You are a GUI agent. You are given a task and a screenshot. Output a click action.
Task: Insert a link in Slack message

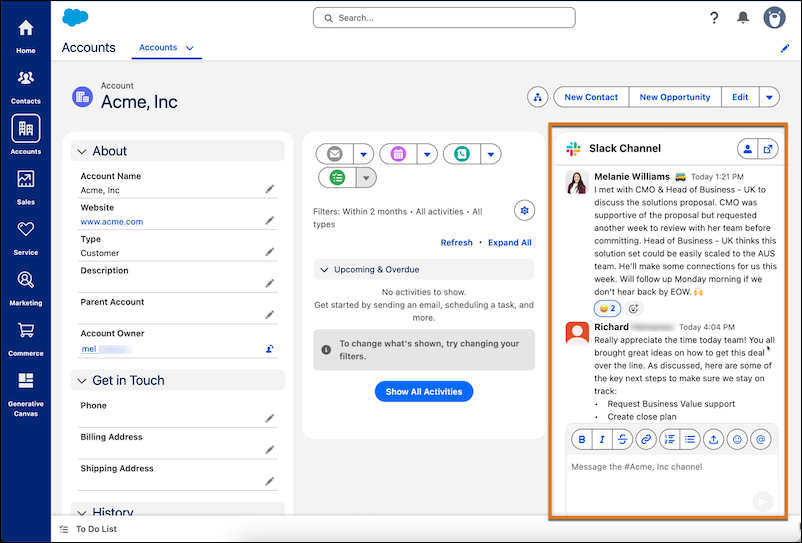coord(646,439)
